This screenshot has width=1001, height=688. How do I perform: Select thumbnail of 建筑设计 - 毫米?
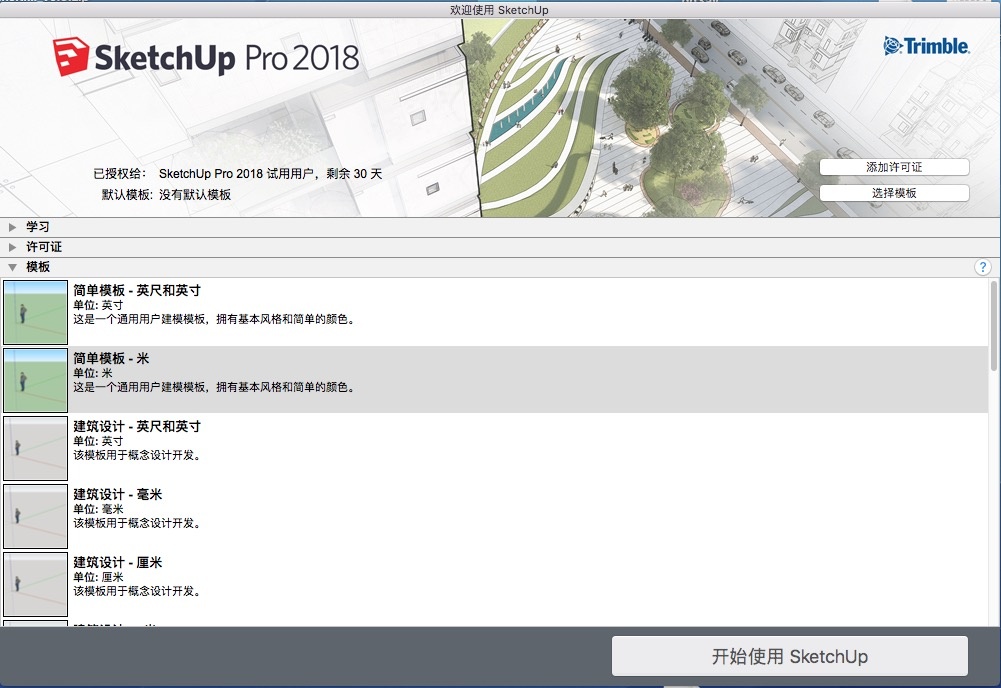pyautogui.click(x=35, y=516)
